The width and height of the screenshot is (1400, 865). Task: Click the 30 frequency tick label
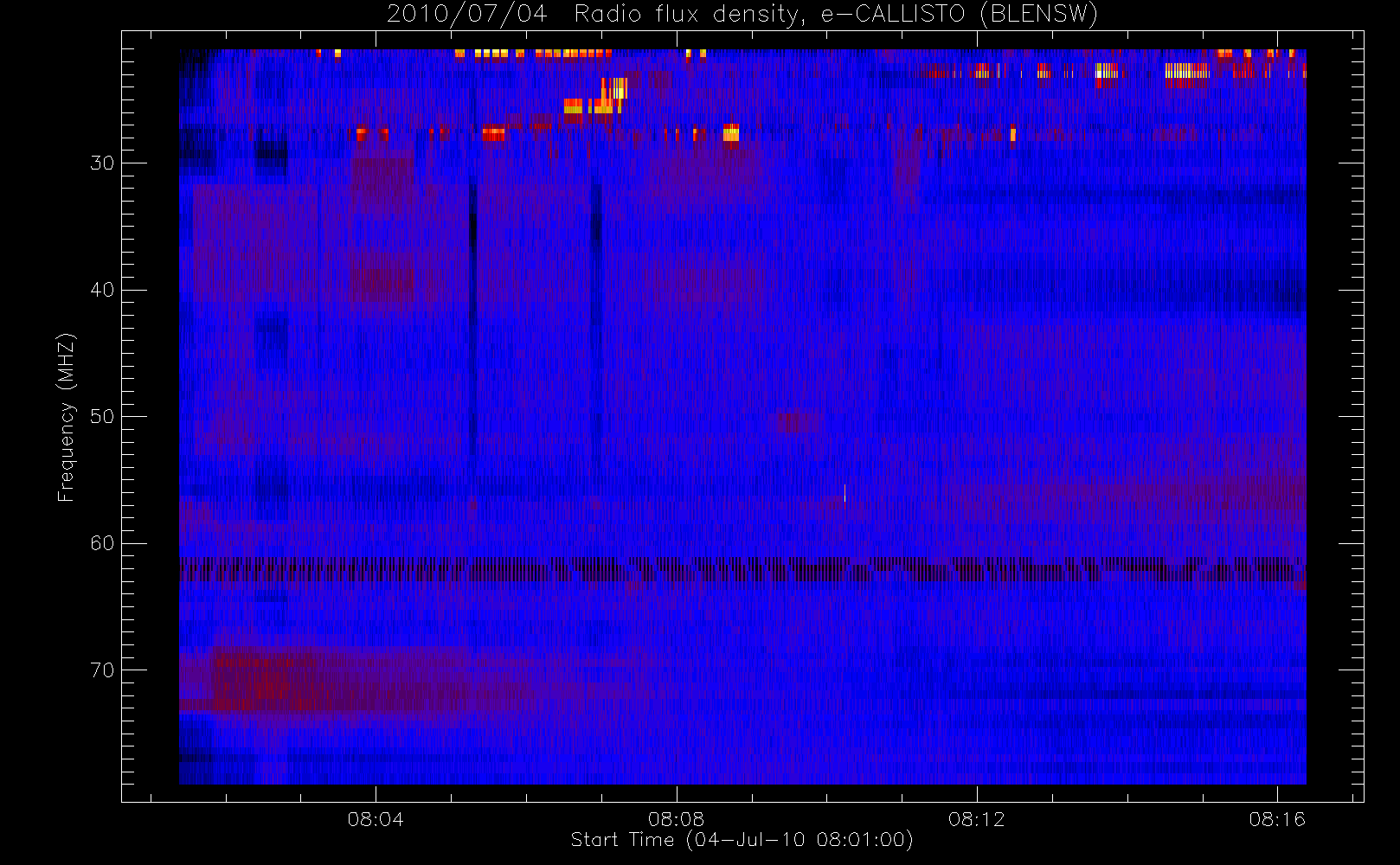pos(102,163)
